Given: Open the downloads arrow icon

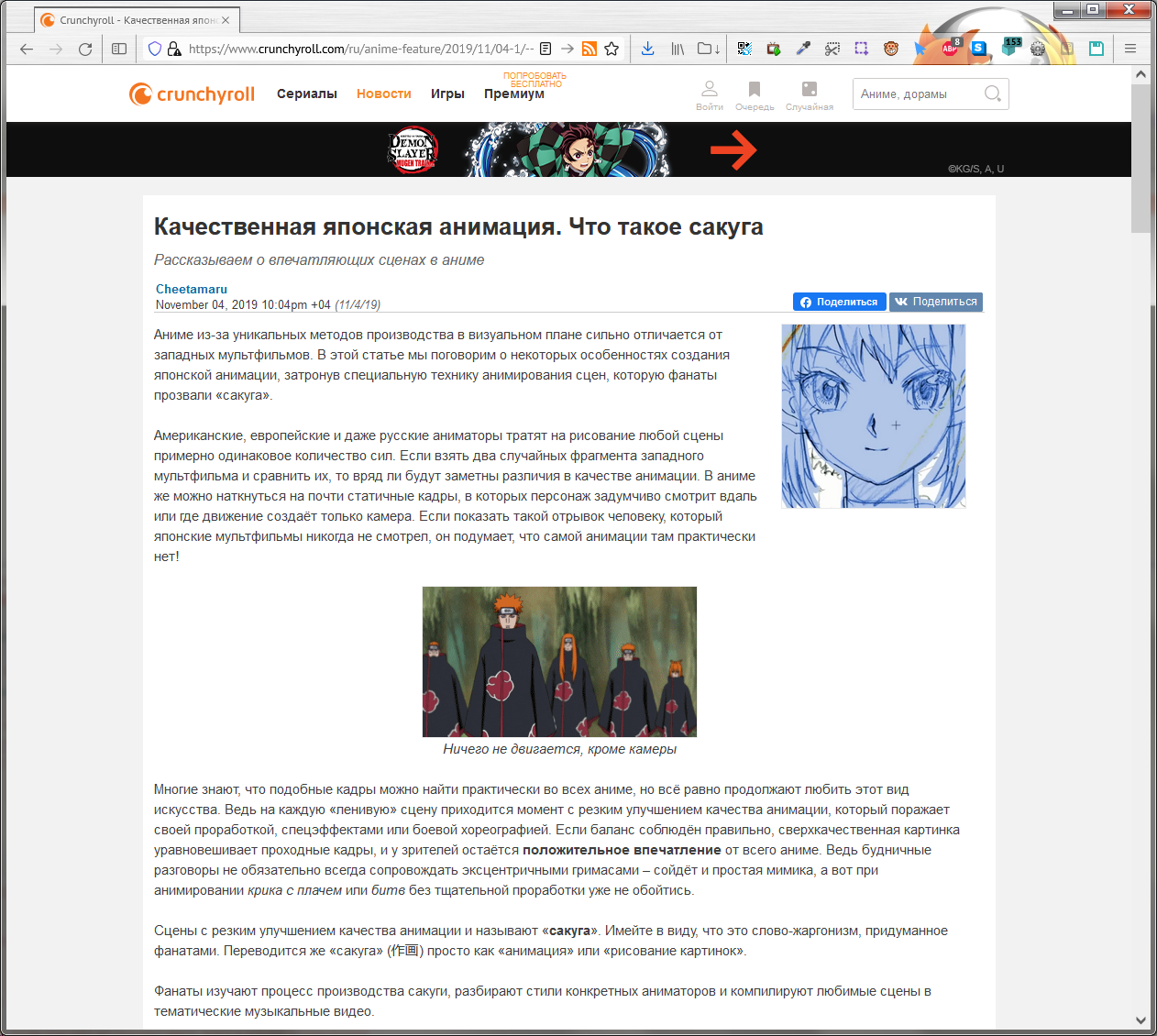Looking at the screenshot, I should [647, 49].
